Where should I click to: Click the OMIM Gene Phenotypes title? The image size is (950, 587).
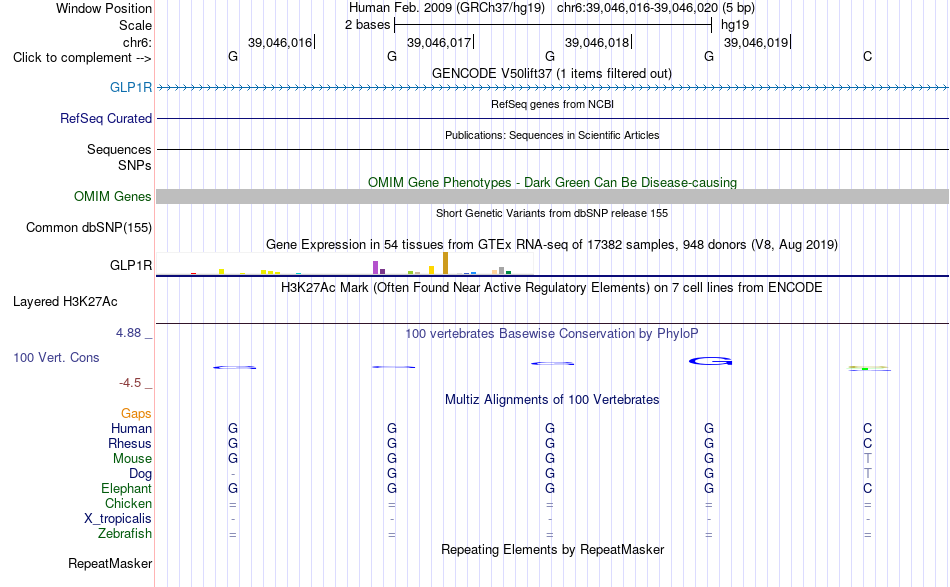point(552,182)
